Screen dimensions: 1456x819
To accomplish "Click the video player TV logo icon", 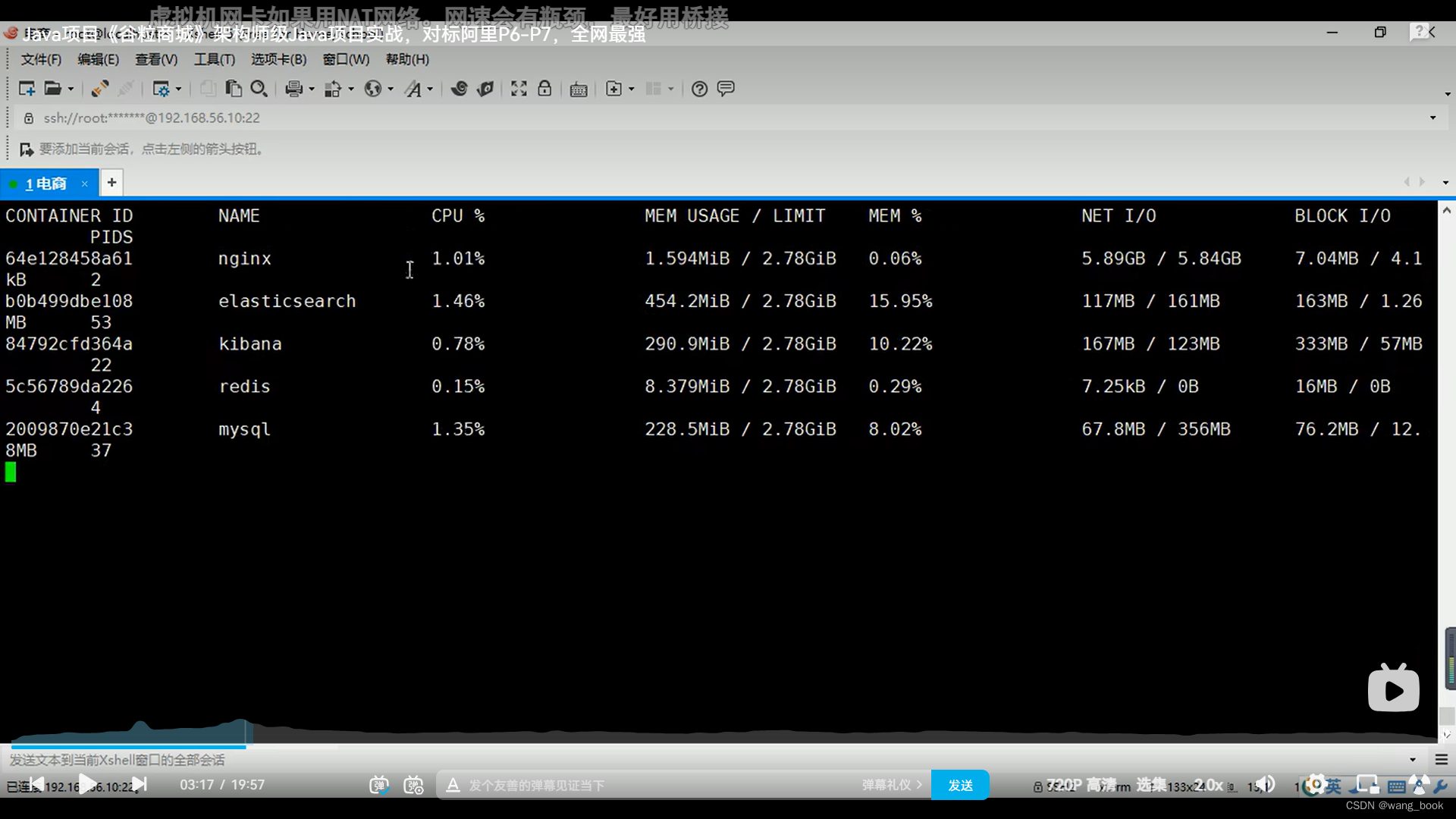I will 1394,688.
